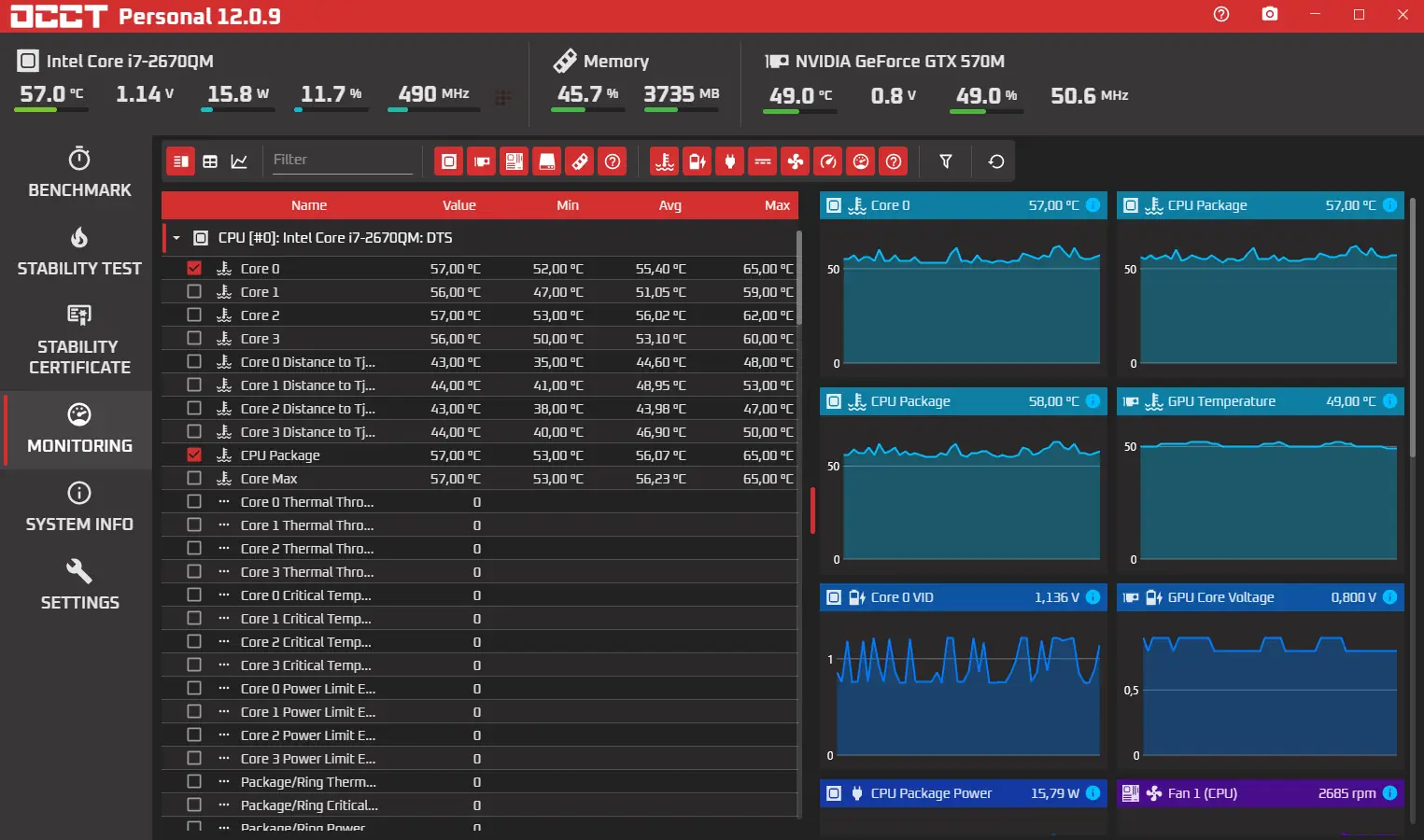Open info for the CPU Package Power graph
This screenshot has width=1424, height=840.
click(1093, 793)
